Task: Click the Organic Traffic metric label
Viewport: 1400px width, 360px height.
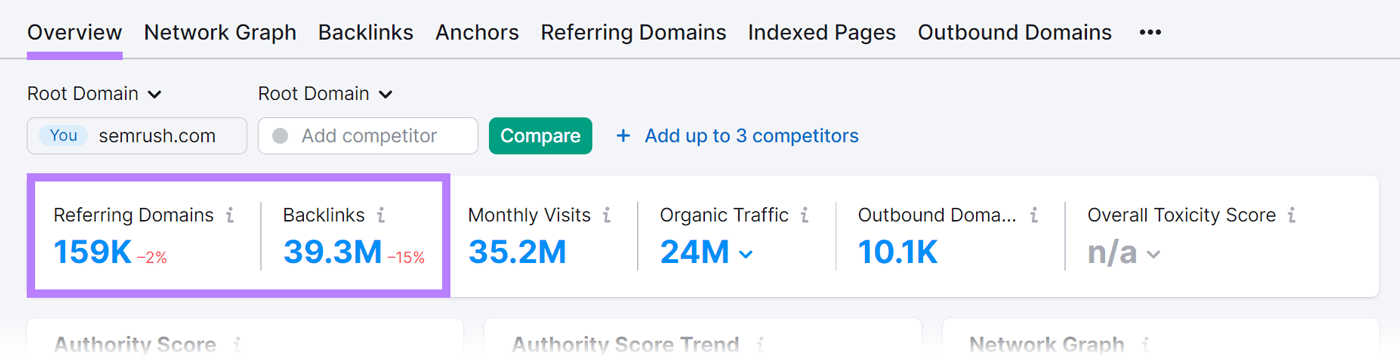Action: click(x=725, y=215)
